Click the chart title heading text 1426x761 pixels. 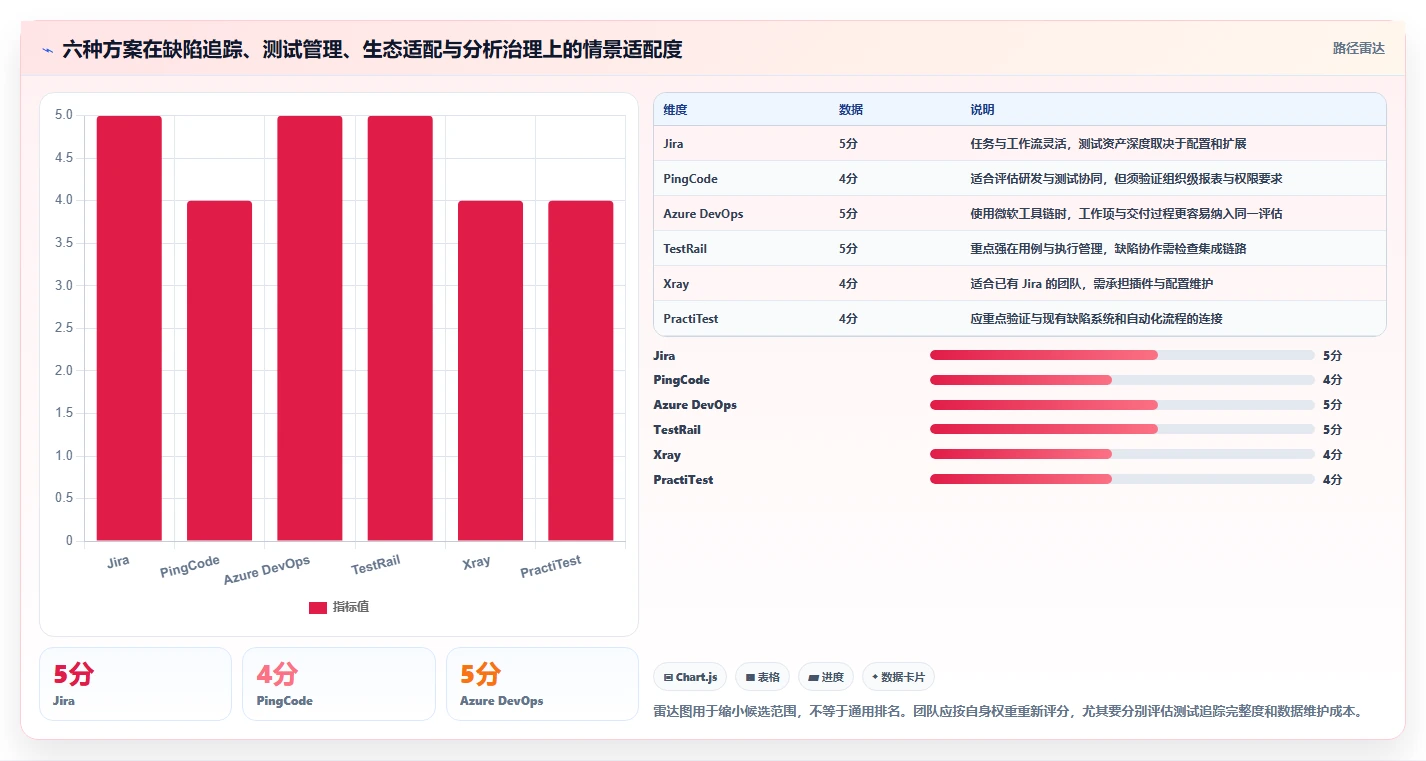(372, 50)
